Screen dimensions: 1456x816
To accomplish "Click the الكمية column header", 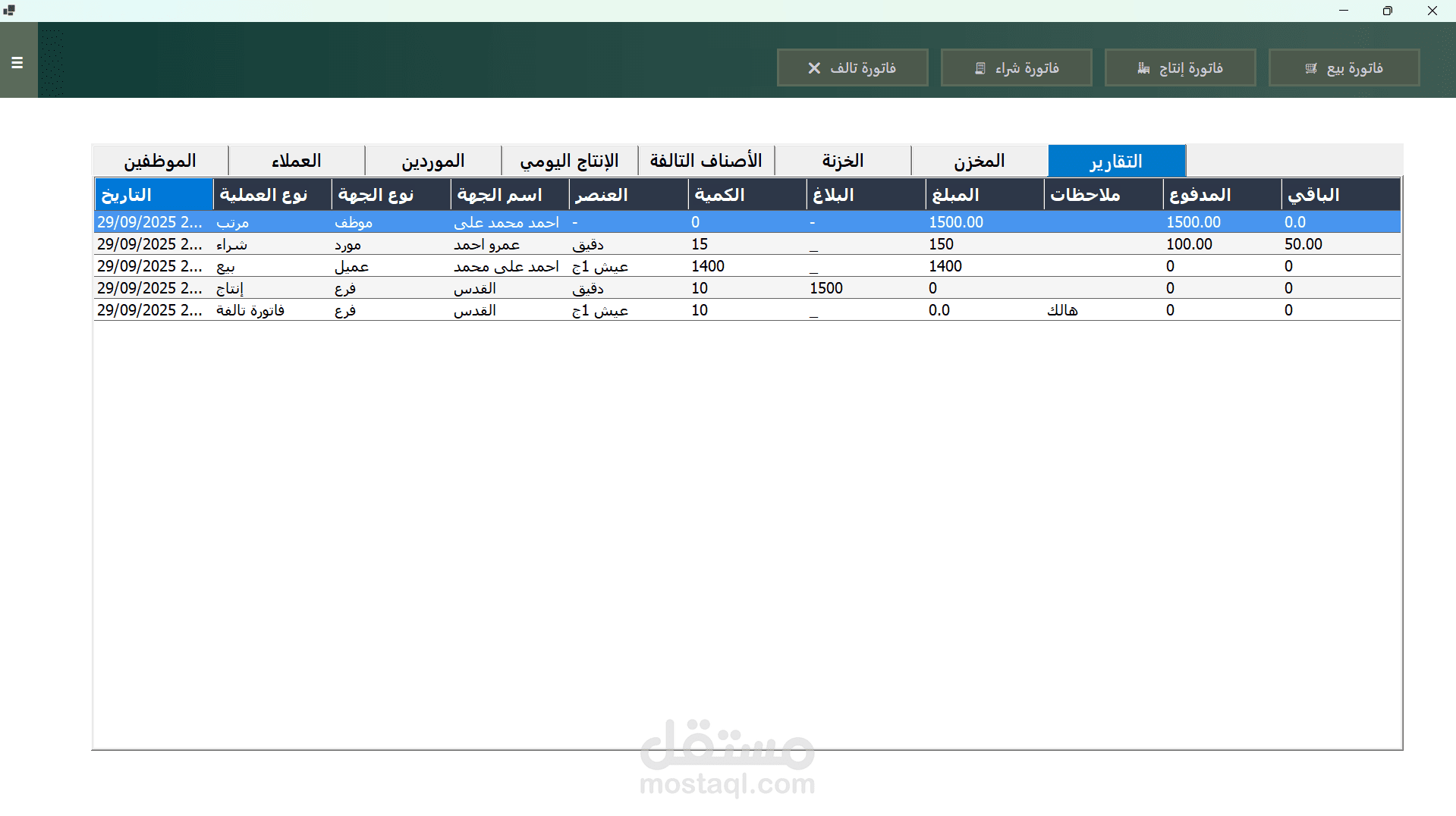I will 748,195.
